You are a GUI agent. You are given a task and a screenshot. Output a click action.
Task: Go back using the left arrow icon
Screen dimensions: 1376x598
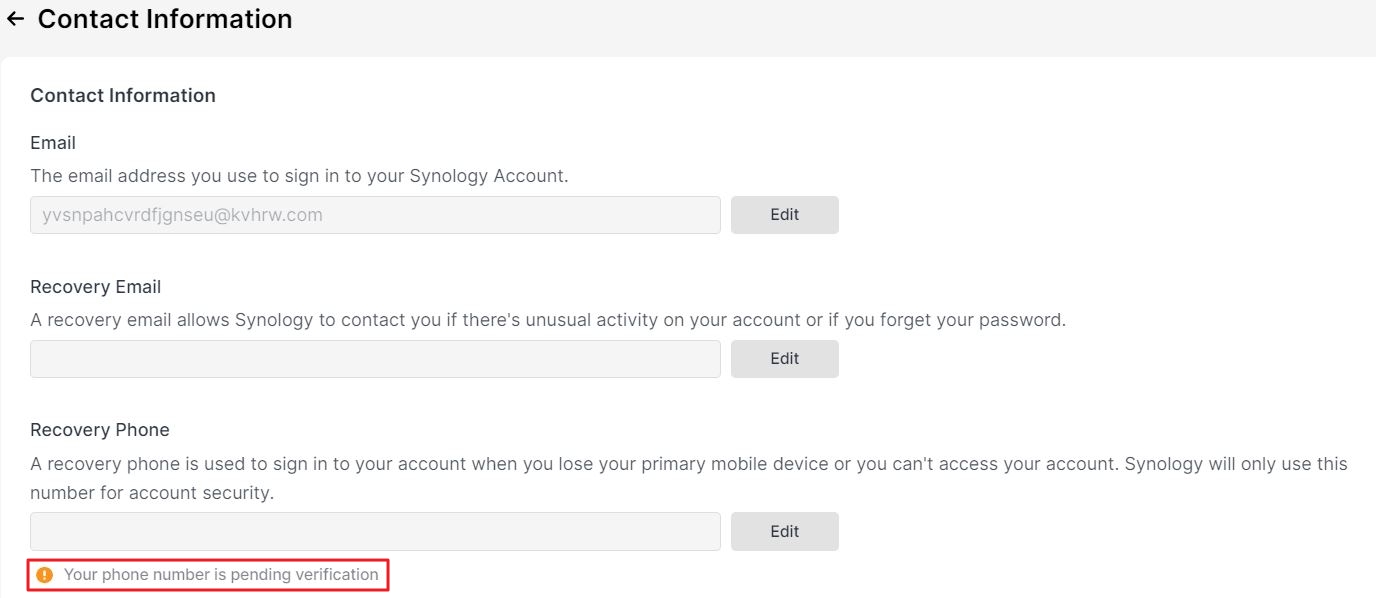point(15,19)
